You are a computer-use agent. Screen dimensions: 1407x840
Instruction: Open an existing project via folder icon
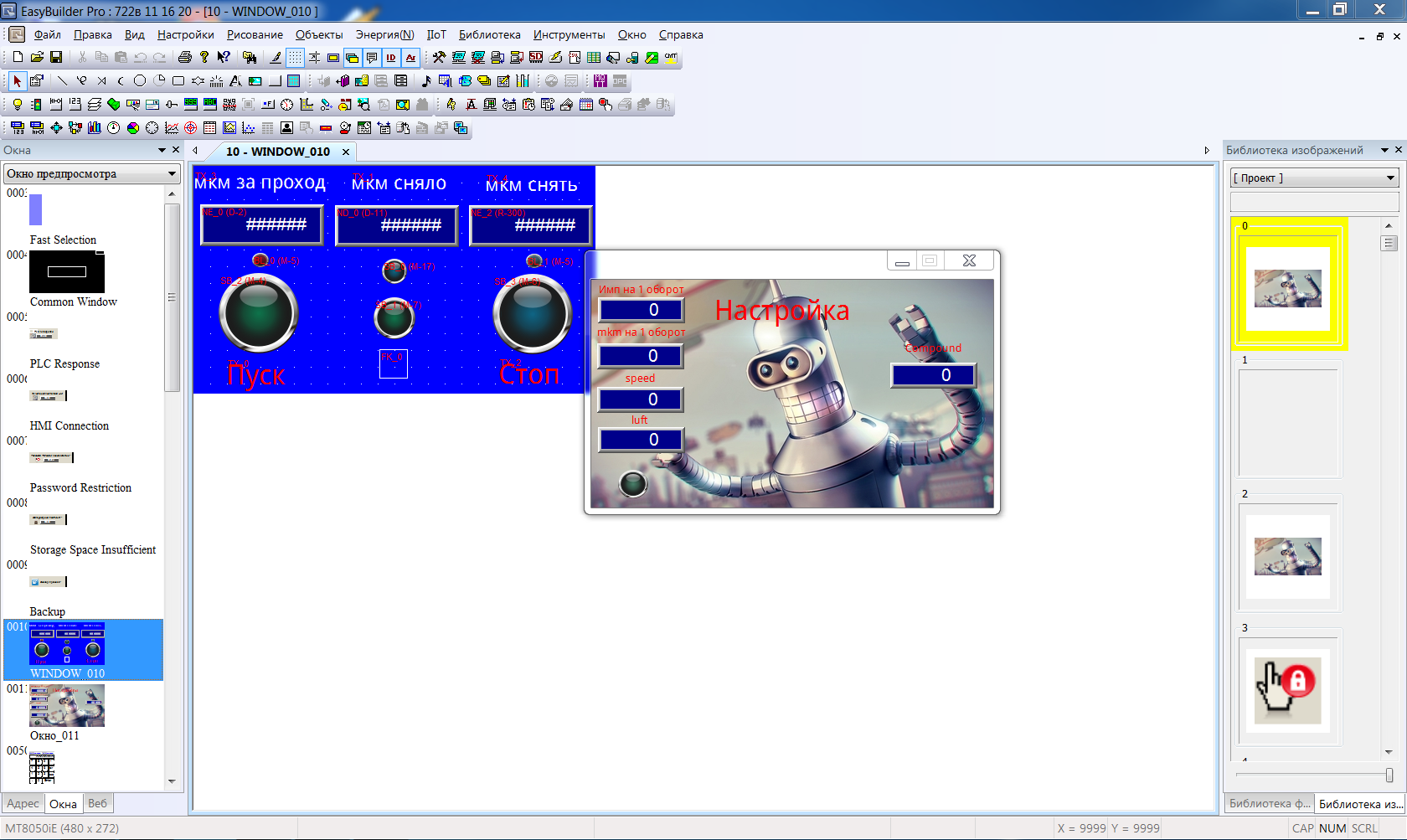click(x=37, y=57)
